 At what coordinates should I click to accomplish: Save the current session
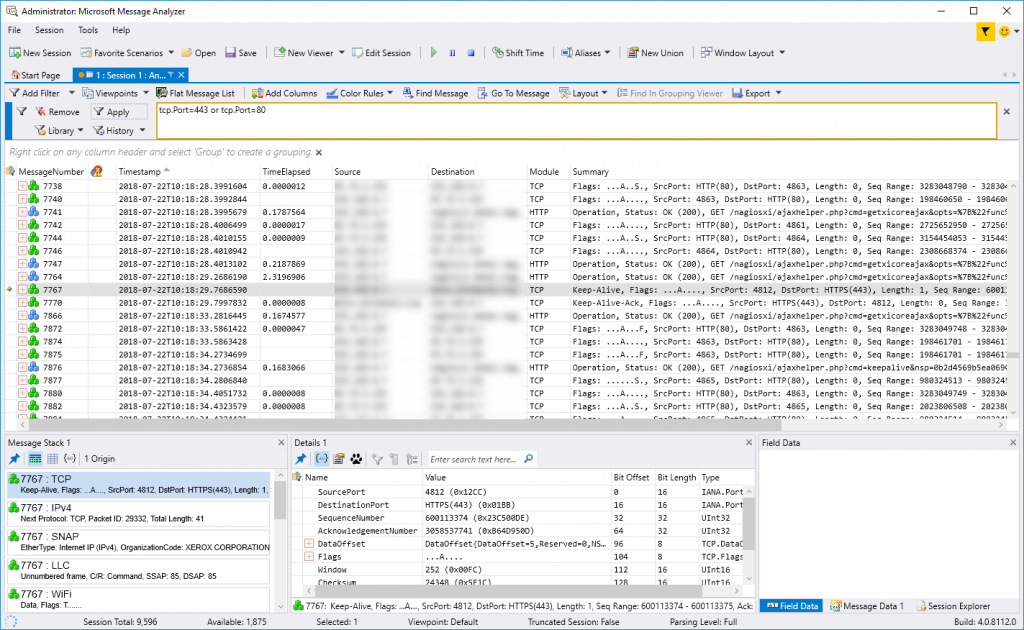click(x=241, y=53)
